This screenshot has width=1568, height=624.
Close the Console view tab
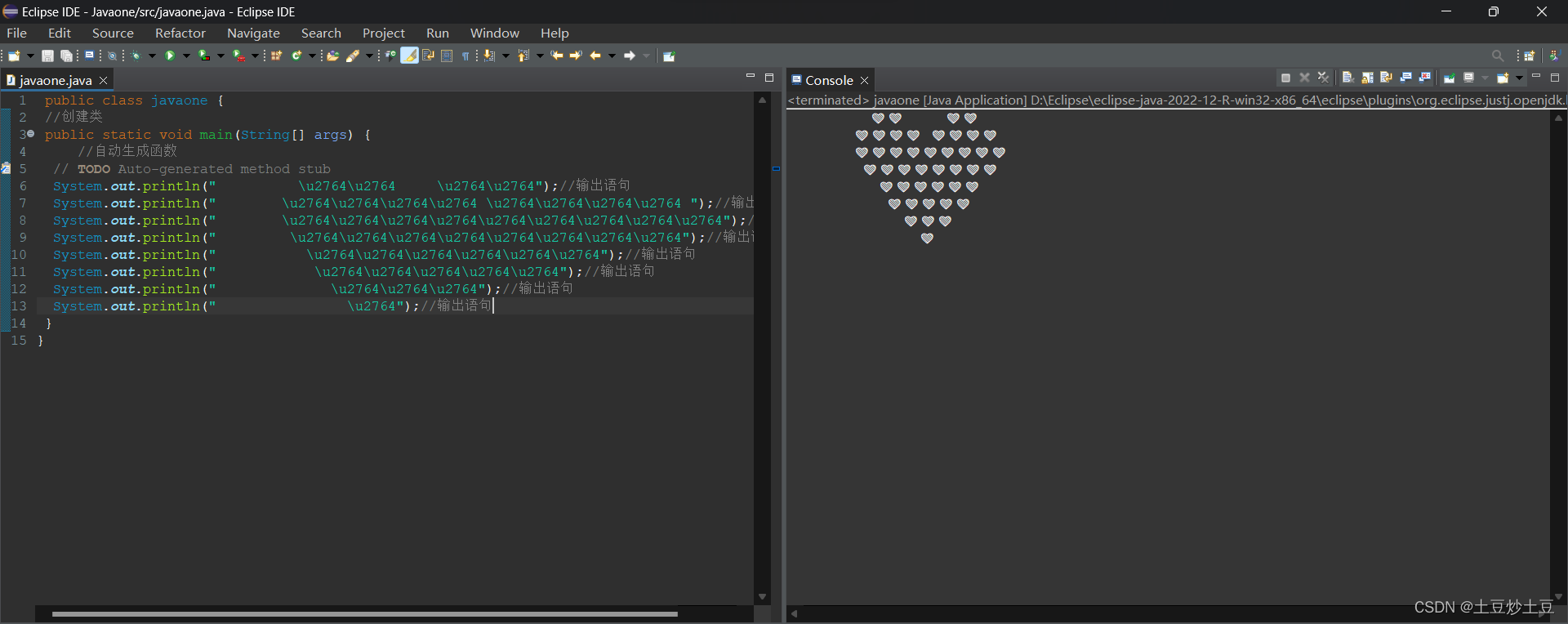coord(864,80)
